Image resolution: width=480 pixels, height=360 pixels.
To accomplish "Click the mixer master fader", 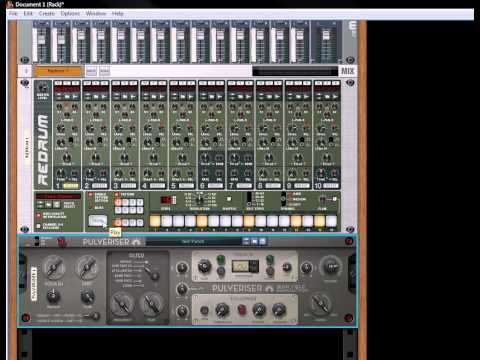I will pyautogui.click(x=326, y=36).
